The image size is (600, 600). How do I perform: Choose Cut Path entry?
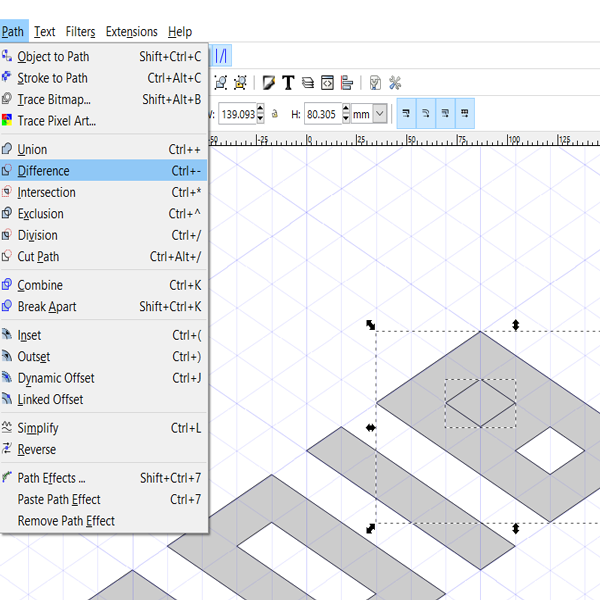[x=103, y=256]
